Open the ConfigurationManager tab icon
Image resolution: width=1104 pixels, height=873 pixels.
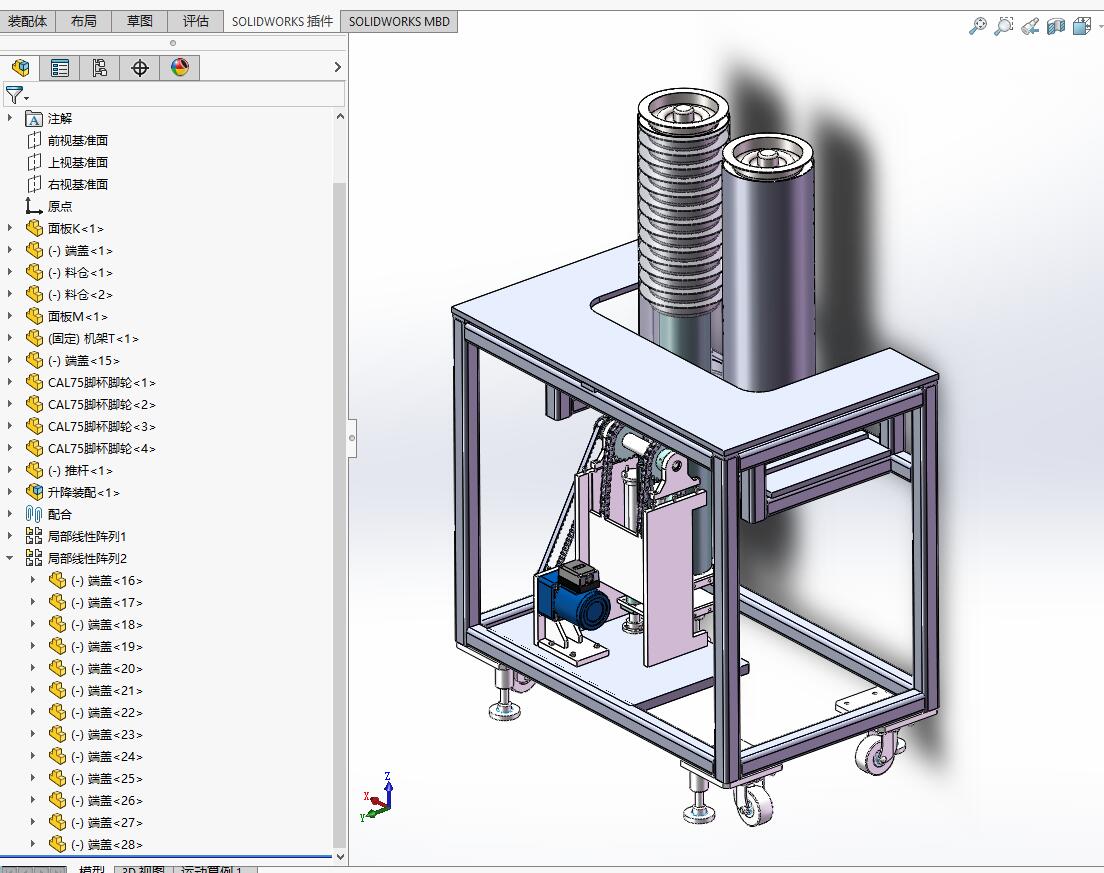pyautogui.click(x=99, y=68)
